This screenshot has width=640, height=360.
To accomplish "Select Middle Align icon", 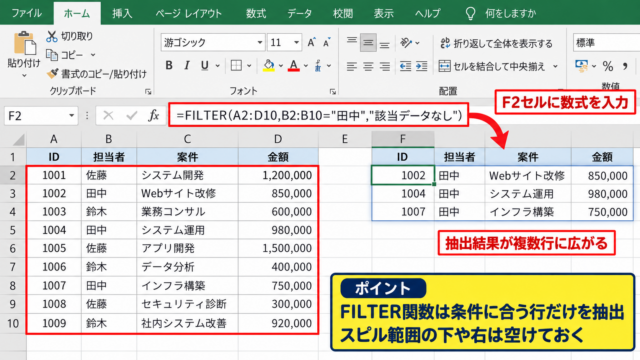I will click(368, 42).
